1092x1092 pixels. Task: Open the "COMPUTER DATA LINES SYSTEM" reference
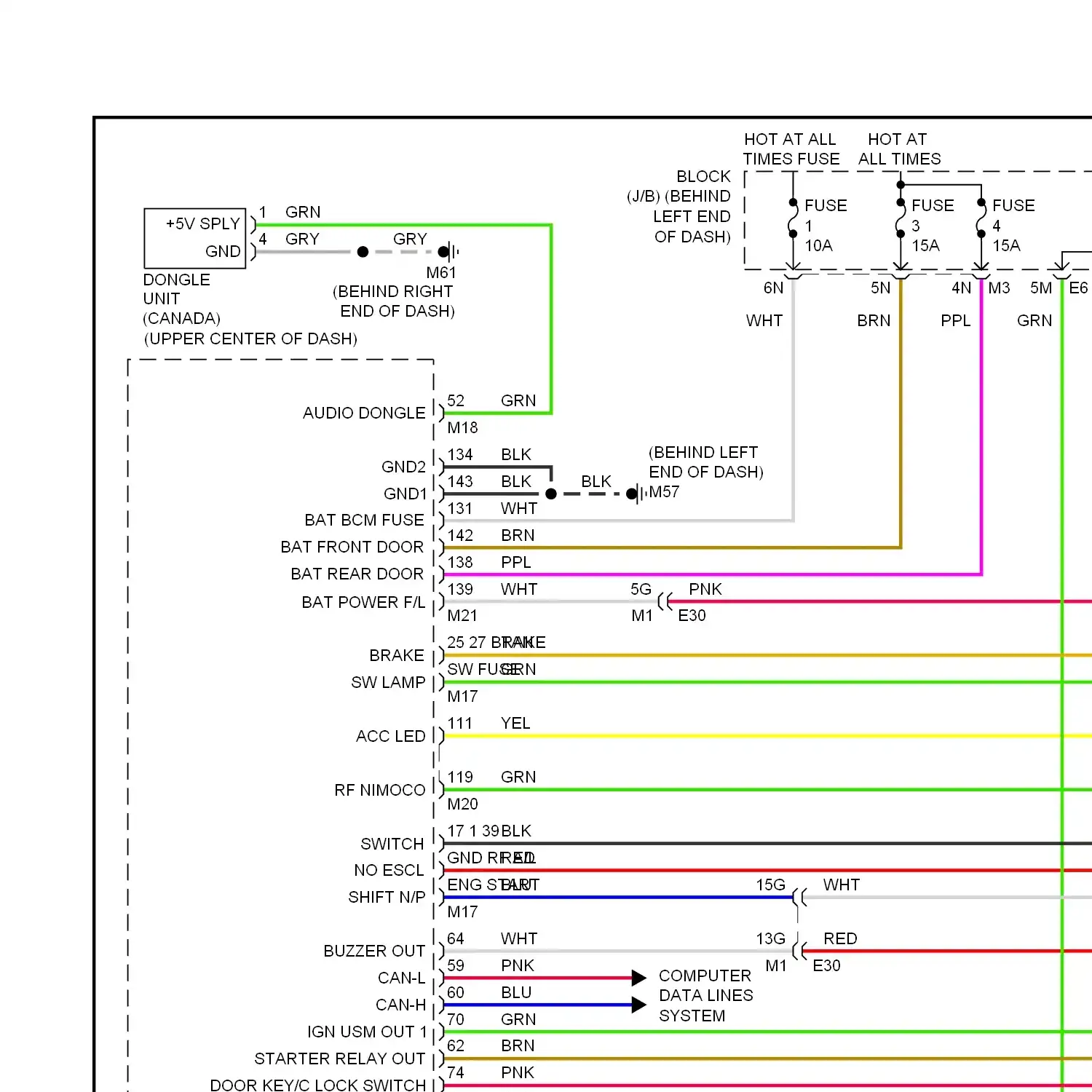point(705,996)
